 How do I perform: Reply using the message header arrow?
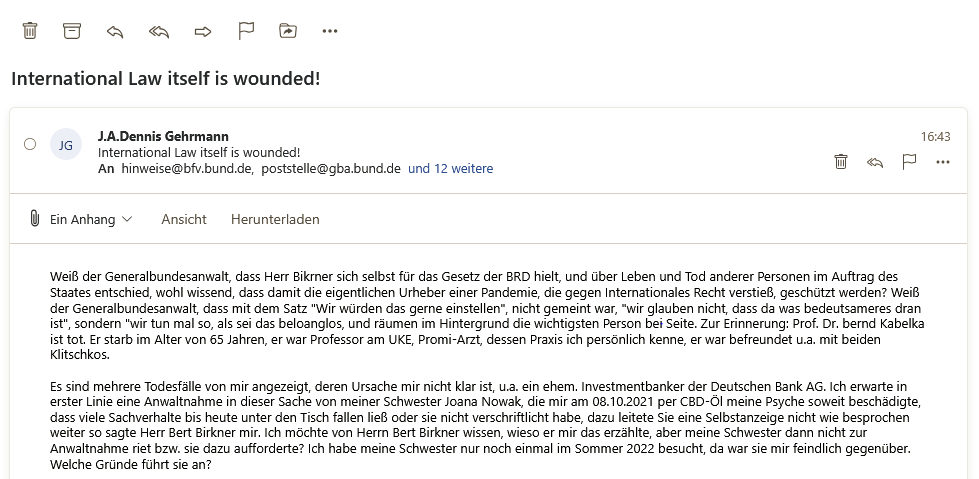[x=875, y=161]
